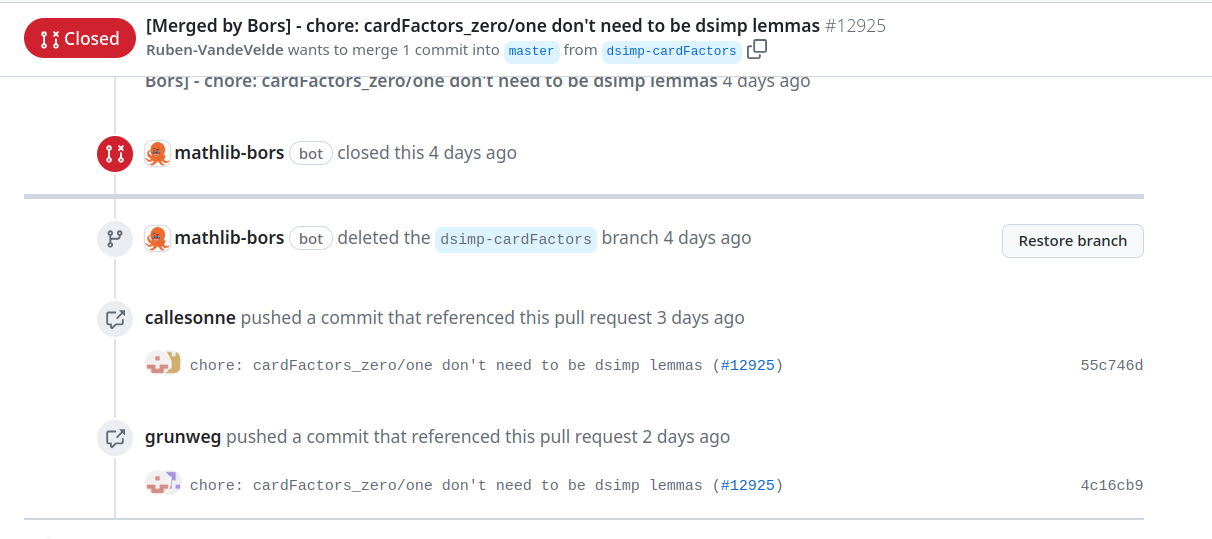The height and width of the screenshot is (539, 1212).
Task: Click dsimp-cardFactors label in deleted branch event
Action: tap(516, 239)
